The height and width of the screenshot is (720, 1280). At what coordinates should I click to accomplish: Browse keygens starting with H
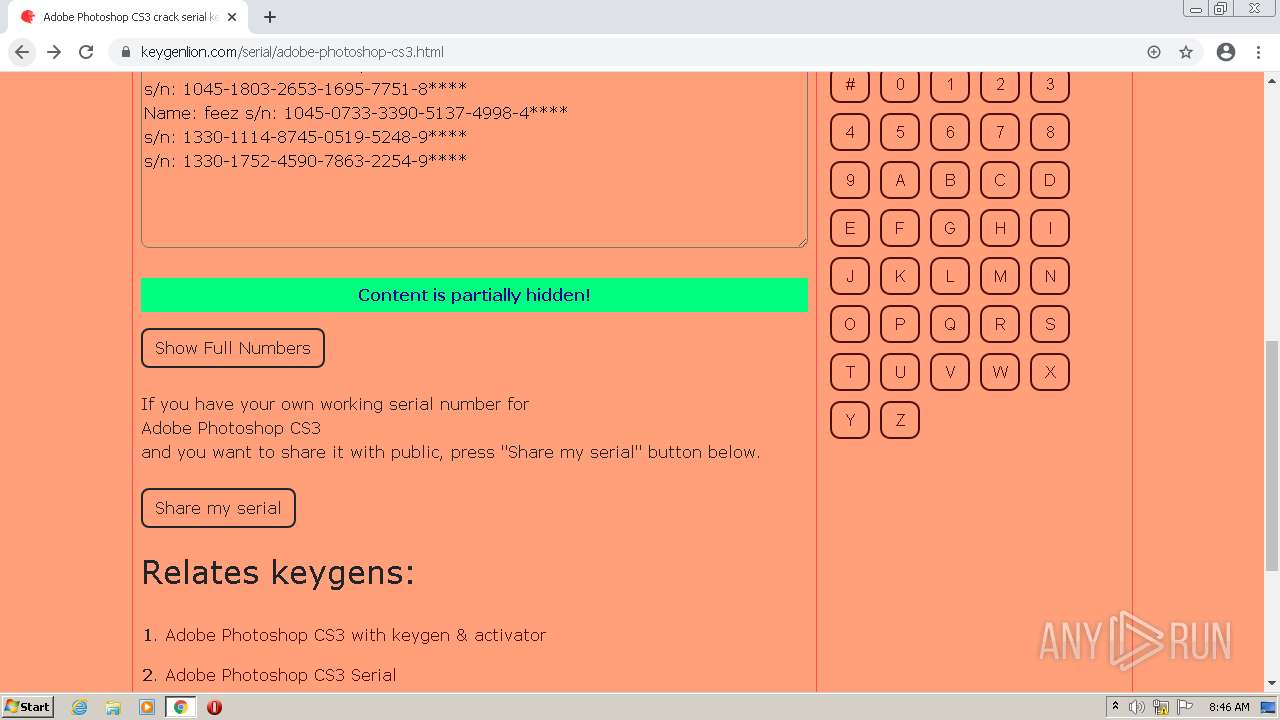(1000, 228)
